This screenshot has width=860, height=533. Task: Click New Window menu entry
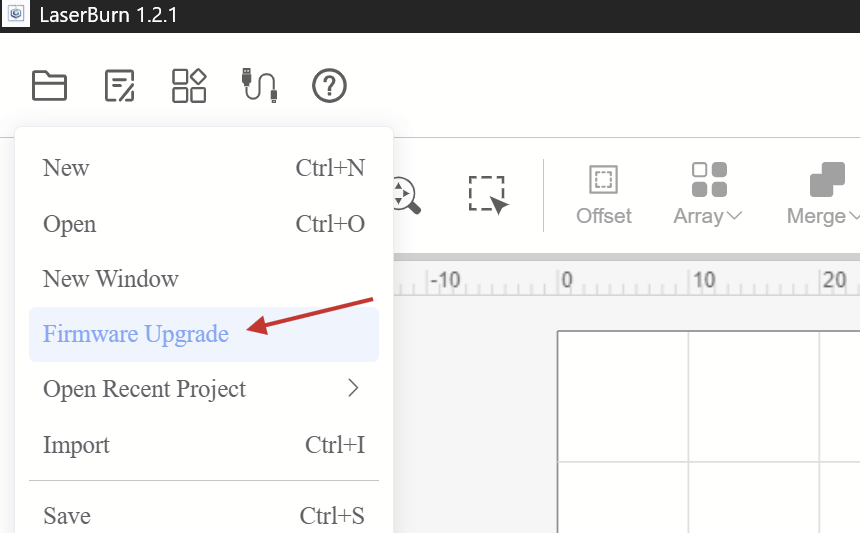[x=111, y=278]
